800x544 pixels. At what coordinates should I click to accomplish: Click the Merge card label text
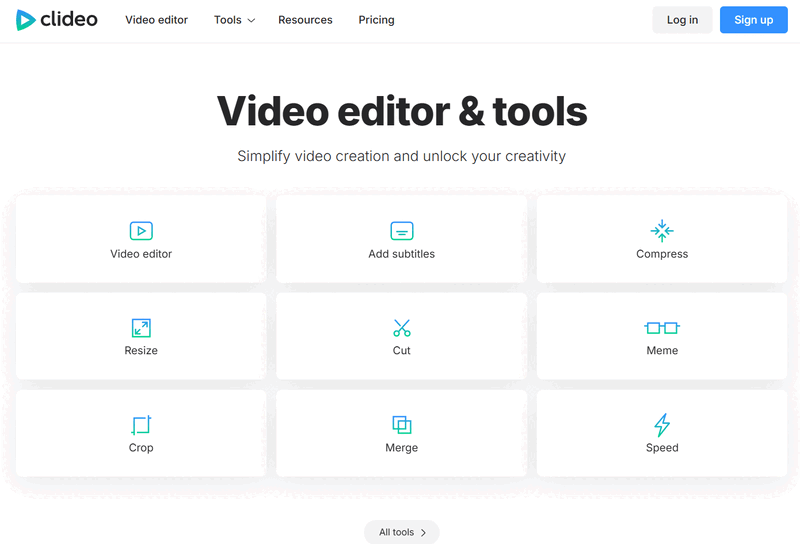tap(401, 448)
